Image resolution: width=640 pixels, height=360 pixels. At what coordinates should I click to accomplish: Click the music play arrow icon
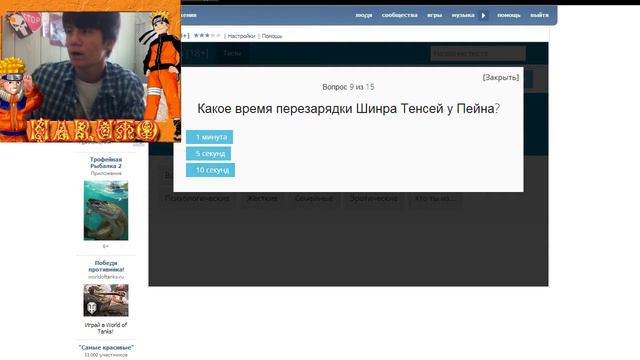pyautogui.click(x=483, y=16)
